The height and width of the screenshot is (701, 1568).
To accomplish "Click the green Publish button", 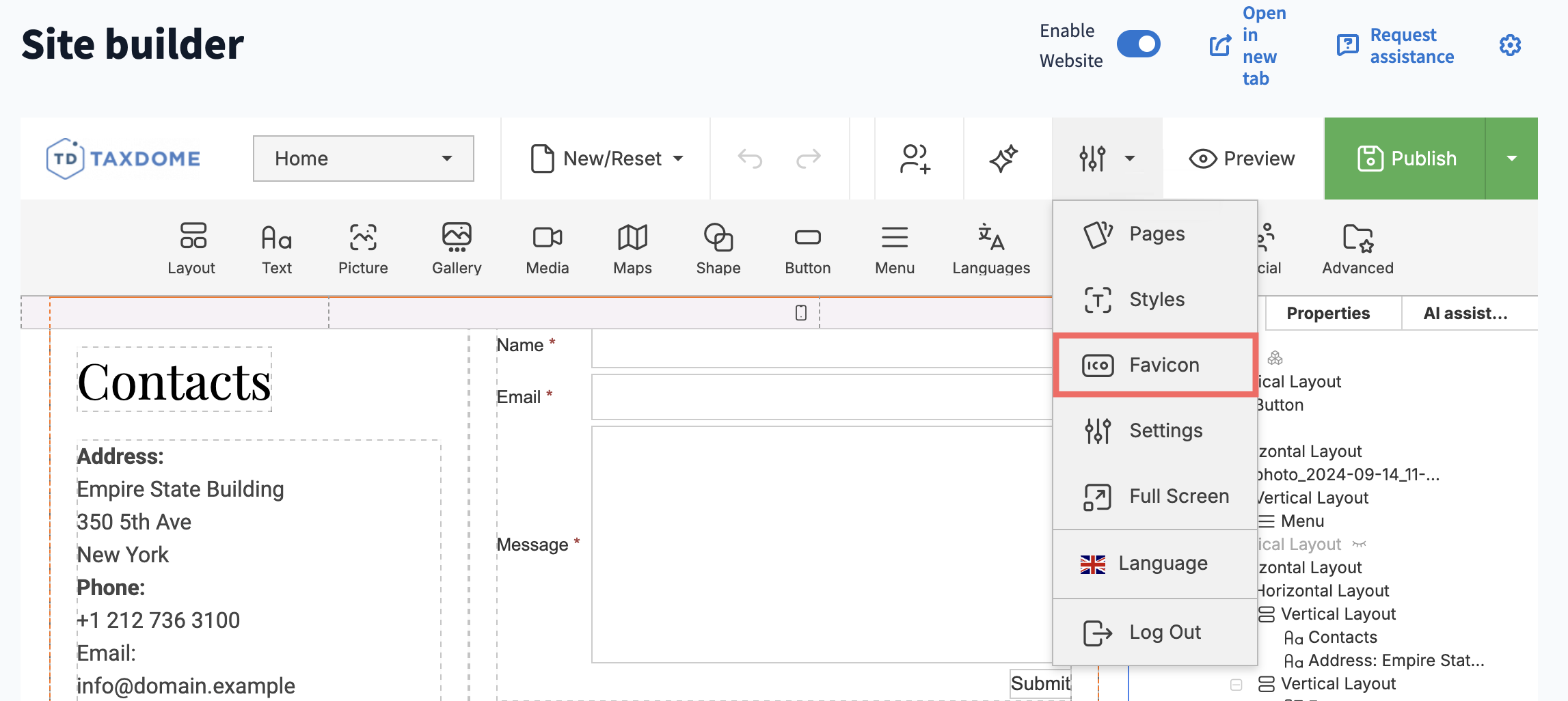I will click(1405, 159).
